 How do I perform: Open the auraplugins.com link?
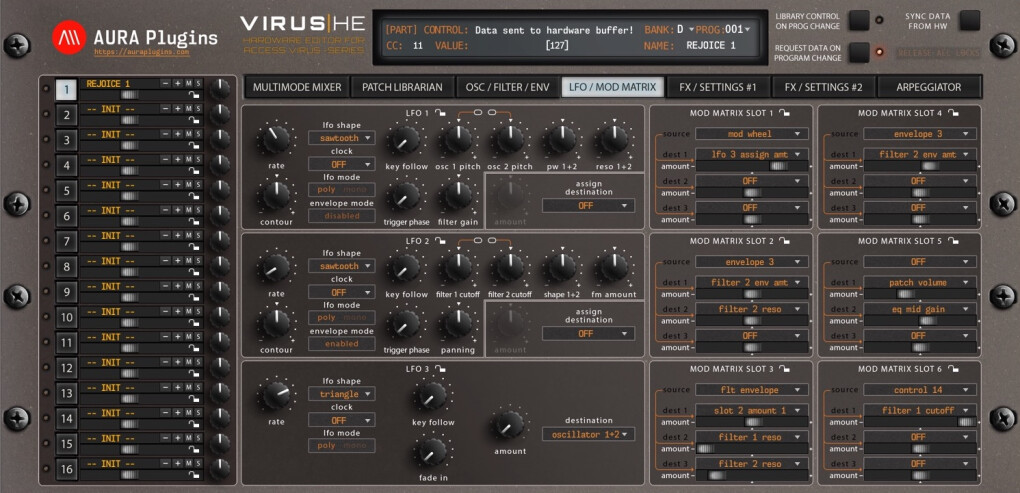tap(141, 52)
